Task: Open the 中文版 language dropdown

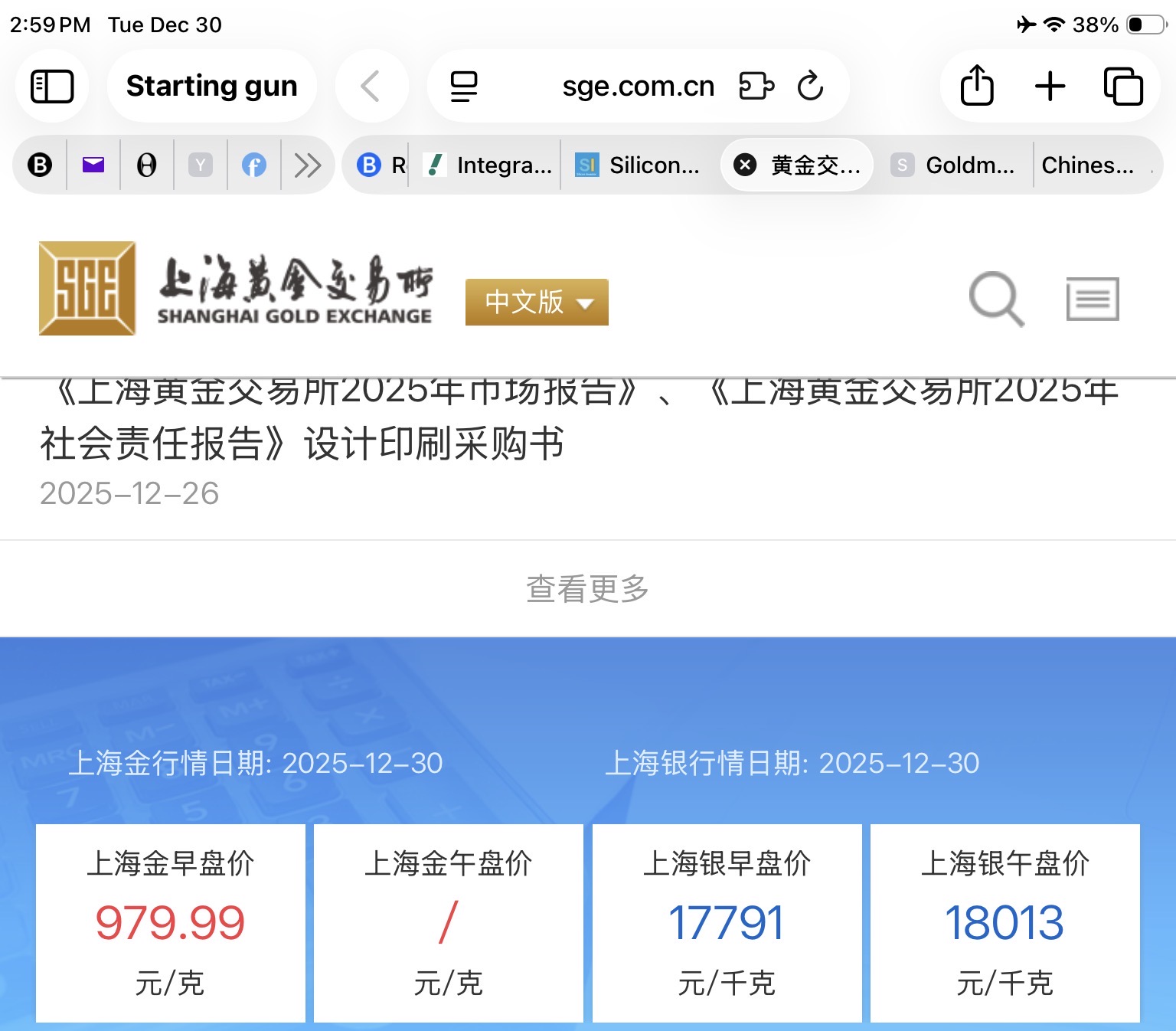Action: [x=537, y=302]
